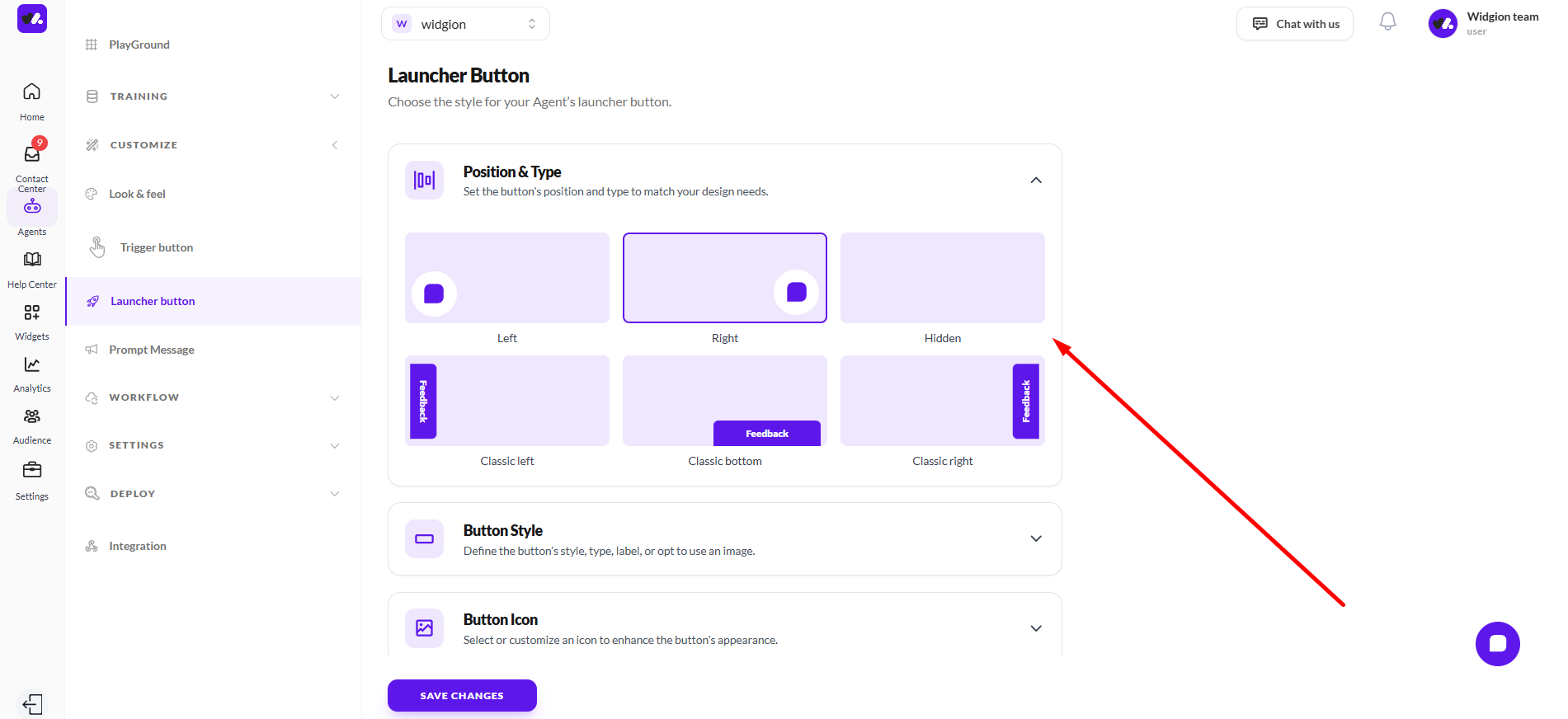Viewport: 1568px width, 719px height.
Task: Click the SAVE CHANGES button
Action: pos(462,695)
